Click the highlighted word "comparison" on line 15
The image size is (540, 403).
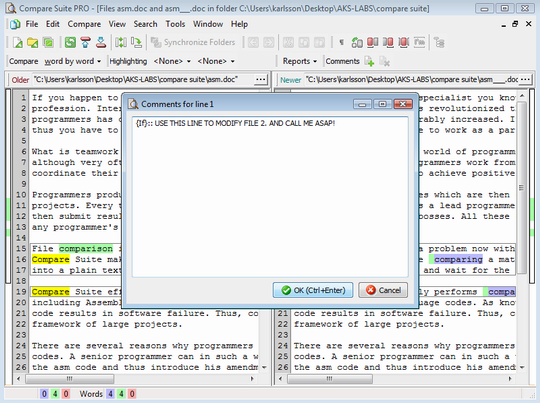tap(86, 248)
